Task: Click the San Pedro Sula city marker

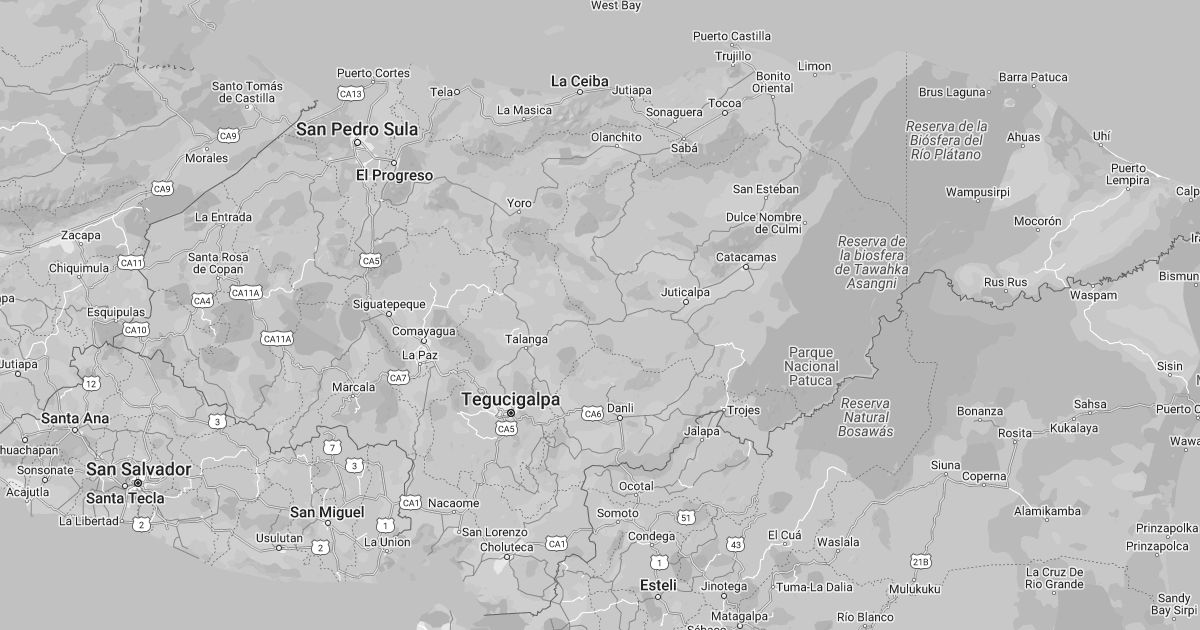Action: pyautogui.click(x=357, y=143)
